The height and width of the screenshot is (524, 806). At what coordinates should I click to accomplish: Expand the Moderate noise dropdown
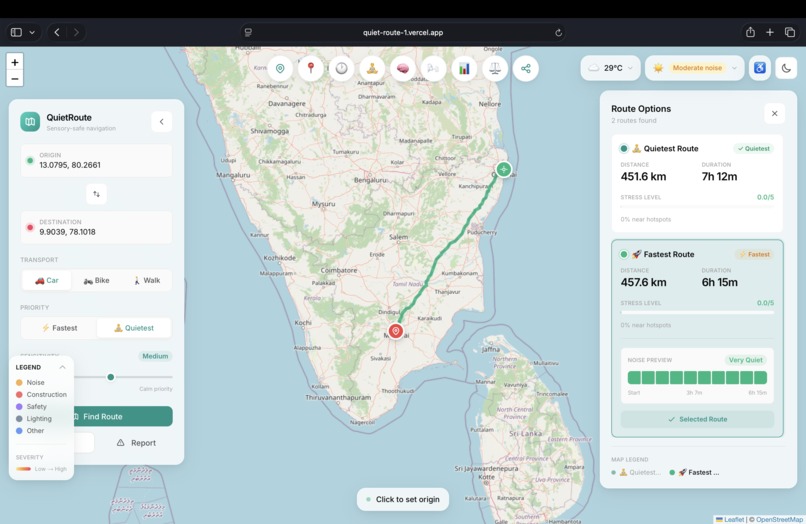click(694, 68)
